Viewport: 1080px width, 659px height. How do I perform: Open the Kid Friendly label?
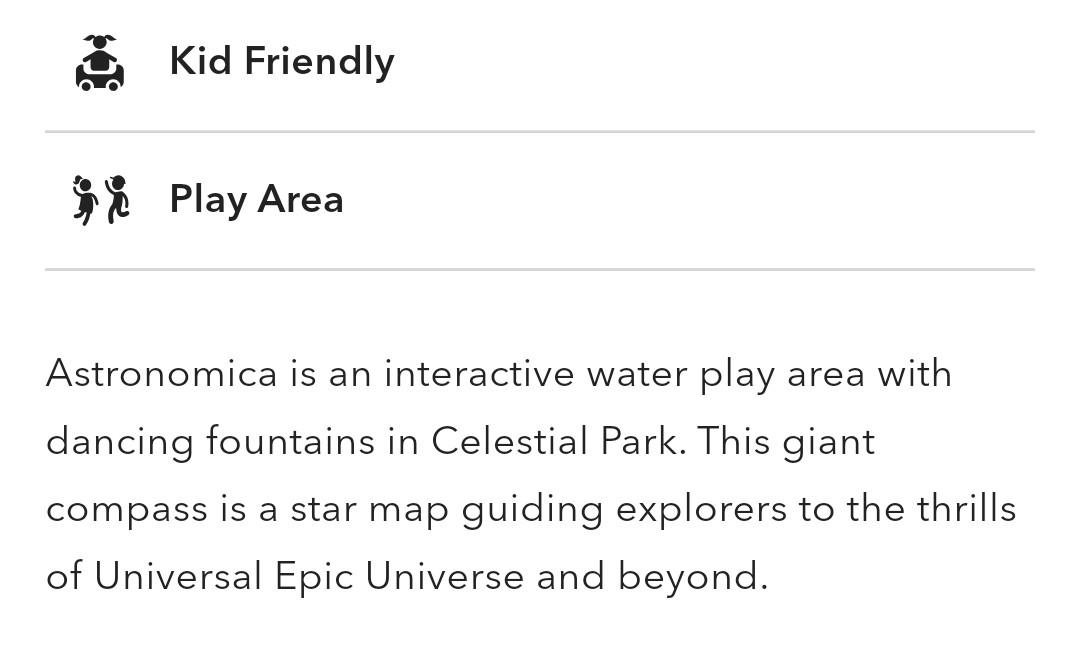coord(282,61)
